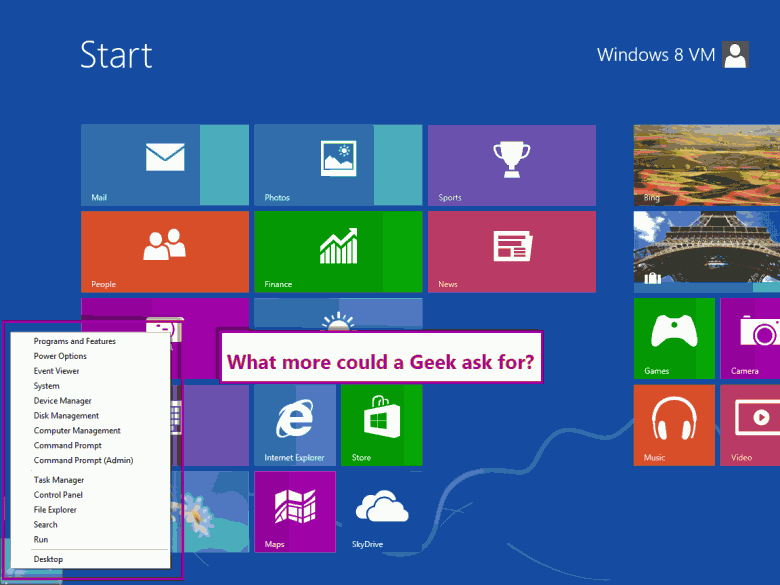Open the Eiffel Tower travel tile

[x=707, y=252]
